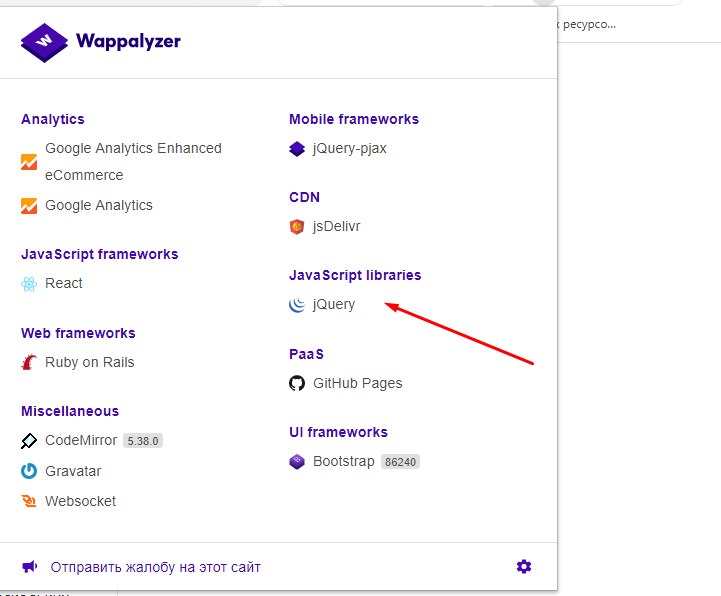Click the Wappalyzer logo icon

44,42
